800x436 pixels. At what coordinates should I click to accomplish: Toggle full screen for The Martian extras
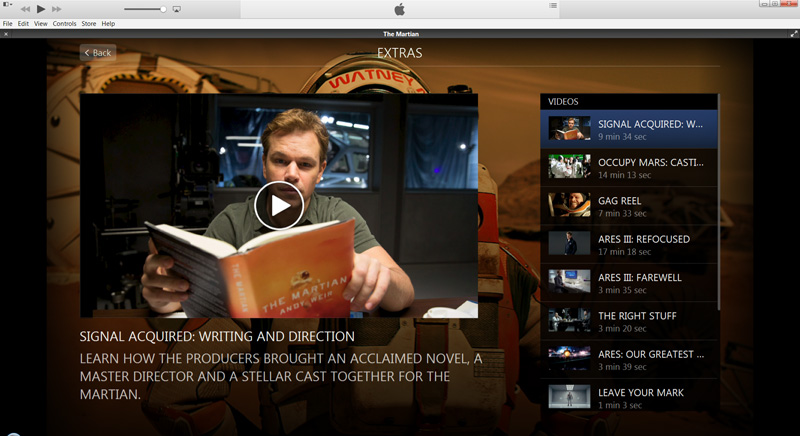coord(794,34)
